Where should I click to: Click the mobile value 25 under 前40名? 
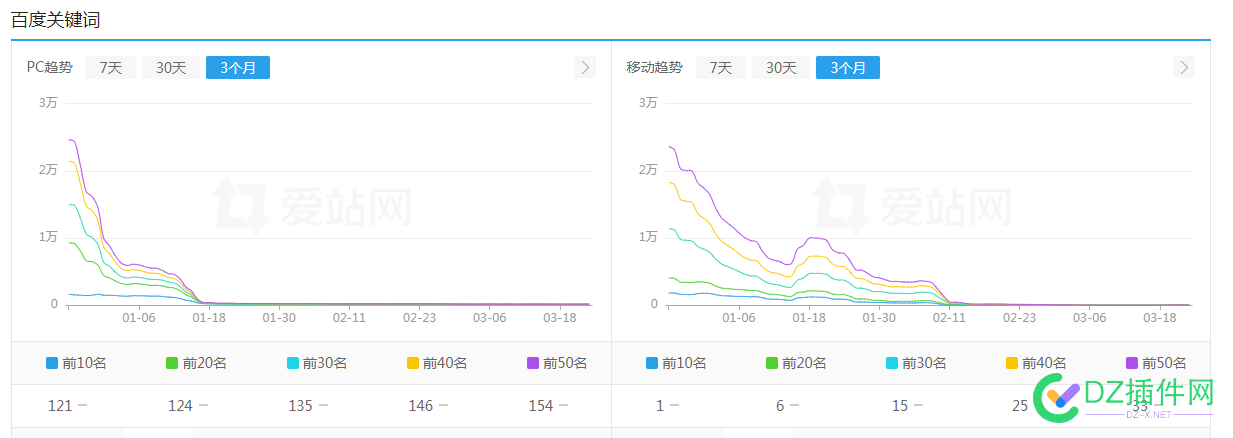[1020, 405]
